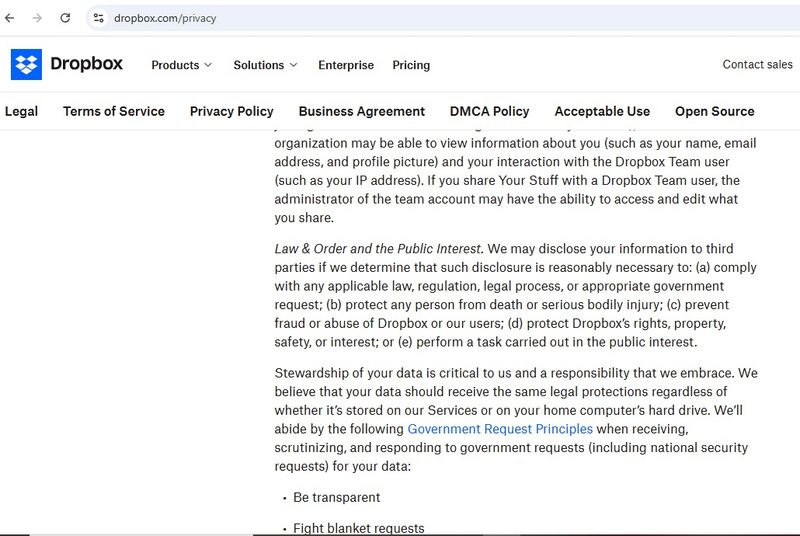This screenshot has height=536, width=800.
Task: Click 'Stewardship of your data' sentence start
Action: tap(349, 373)
